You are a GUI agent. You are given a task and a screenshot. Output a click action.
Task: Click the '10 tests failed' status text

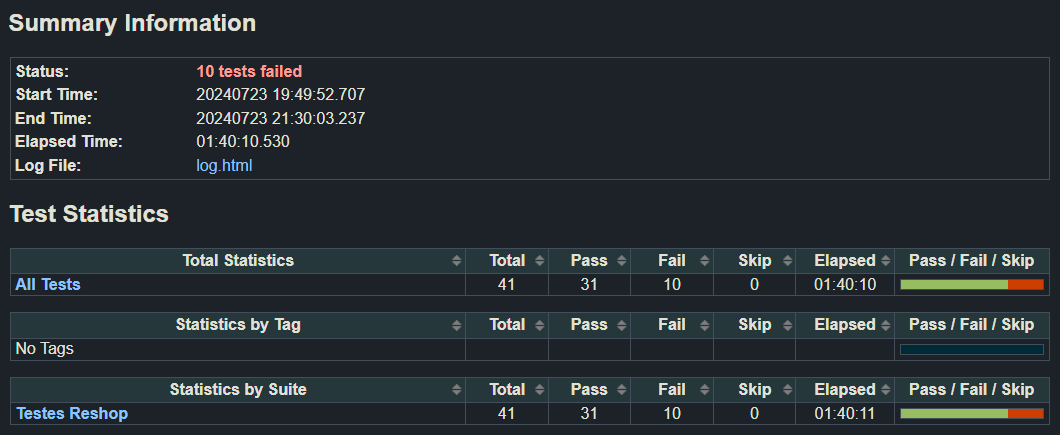pyautogui.click(x=249, y=72)
